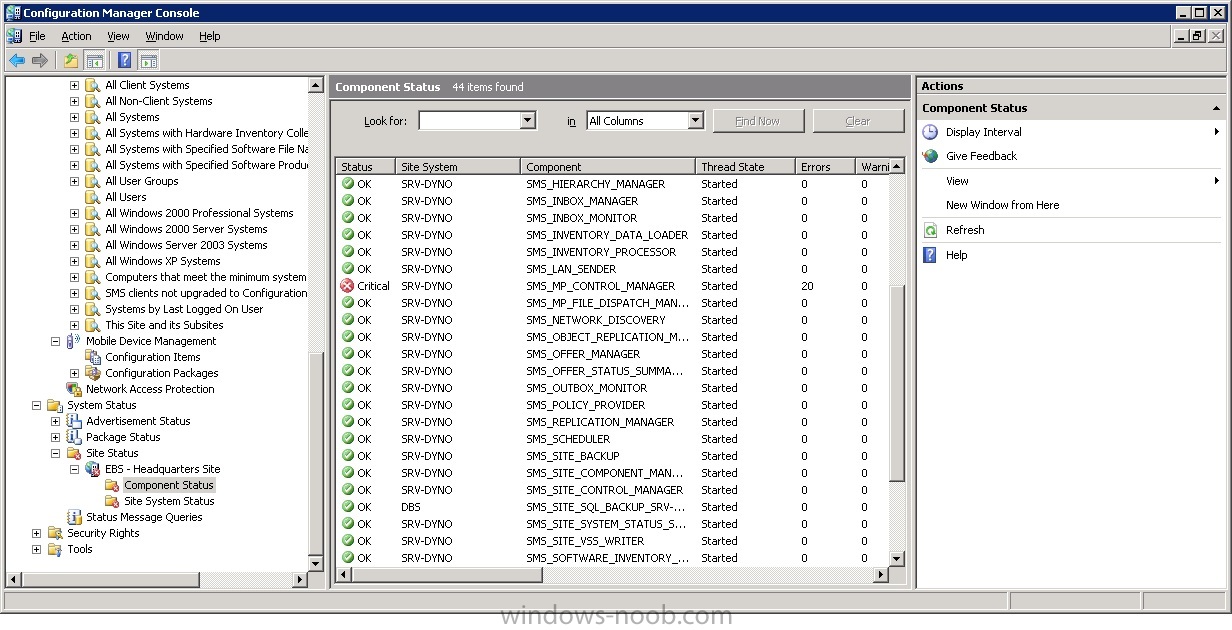Click the console icon left of File menu
The height and width of the screenshot is (630, 1232).
[x=14, y=36]
